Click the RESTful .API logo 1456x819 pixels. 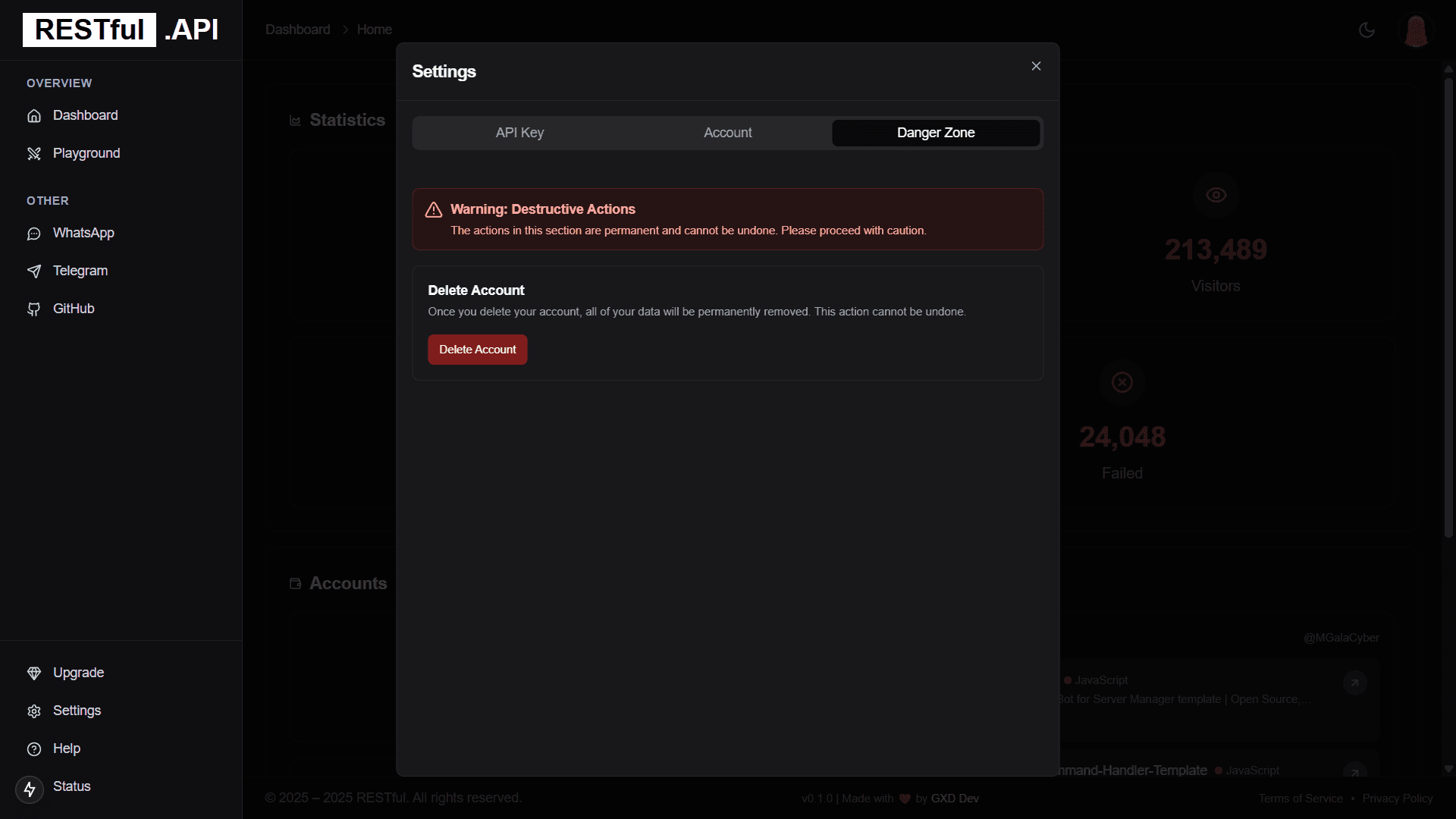pyautogui.click(x=121, y=30)
